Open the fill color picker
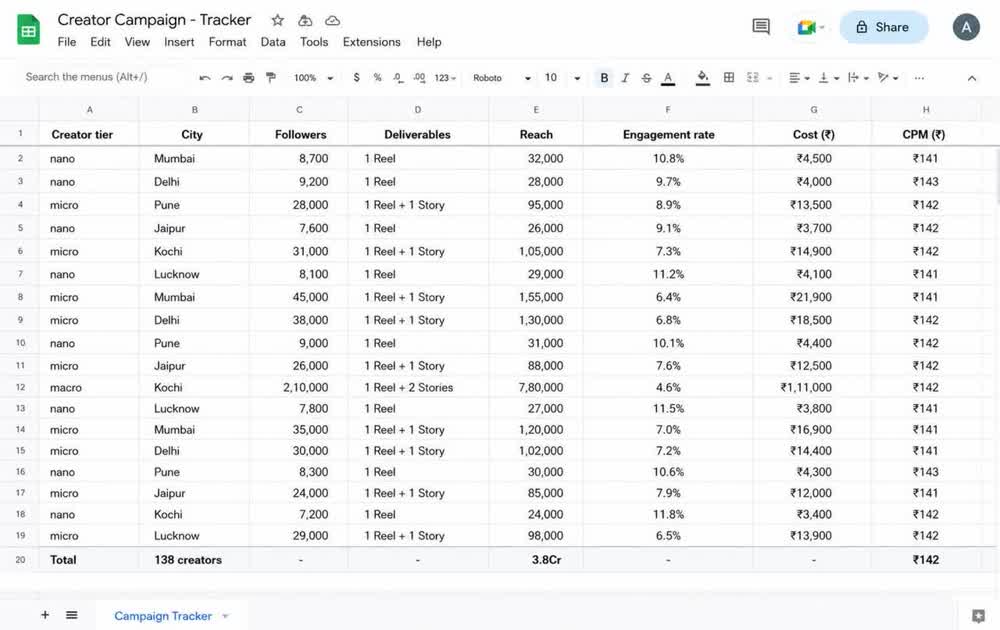The height and width of the screenshot is (630, 1000). click(703, 78)
